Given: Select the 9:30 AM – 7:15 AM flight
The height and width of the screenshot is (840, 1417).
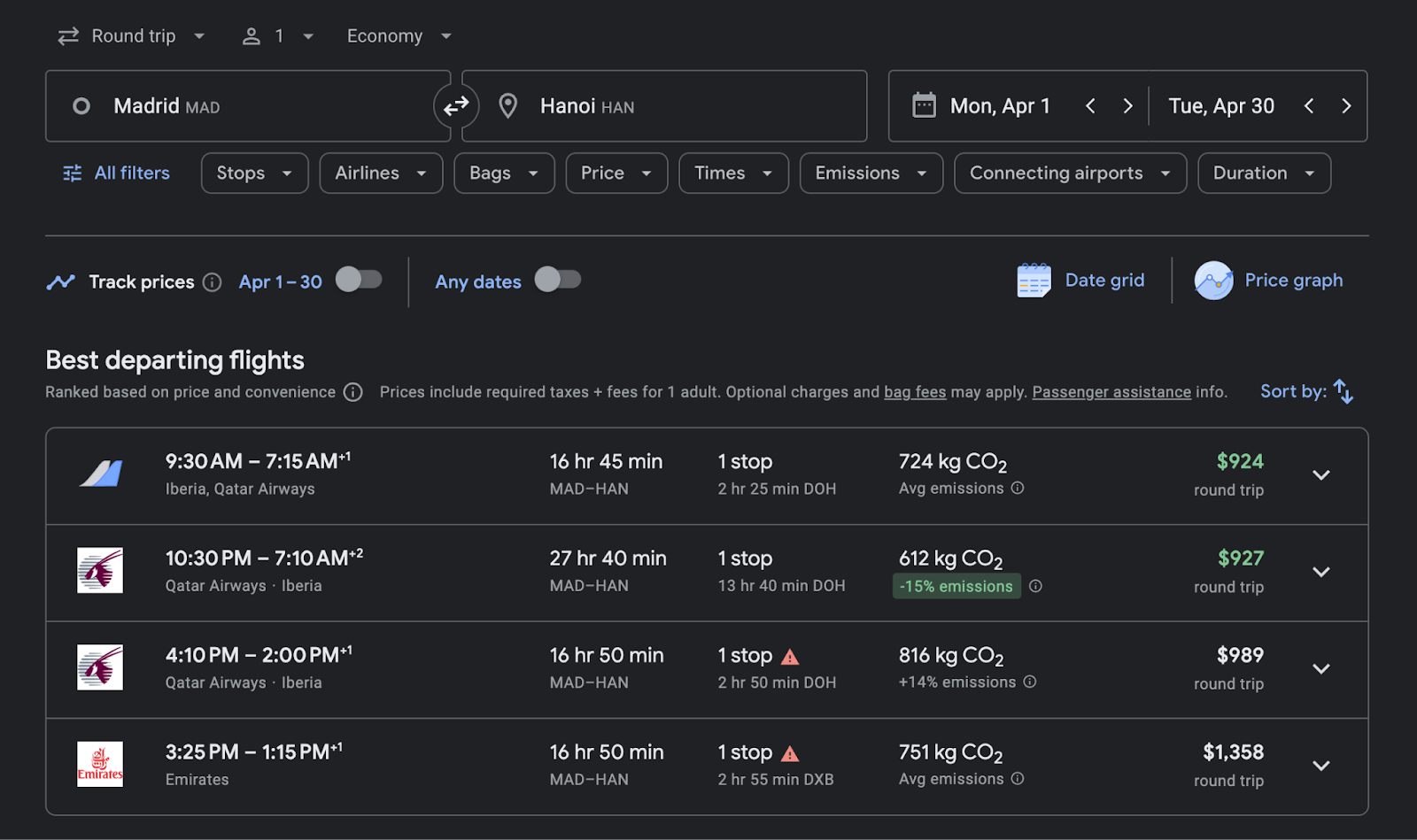Looking at the screenshot, I should coord(707,476).
